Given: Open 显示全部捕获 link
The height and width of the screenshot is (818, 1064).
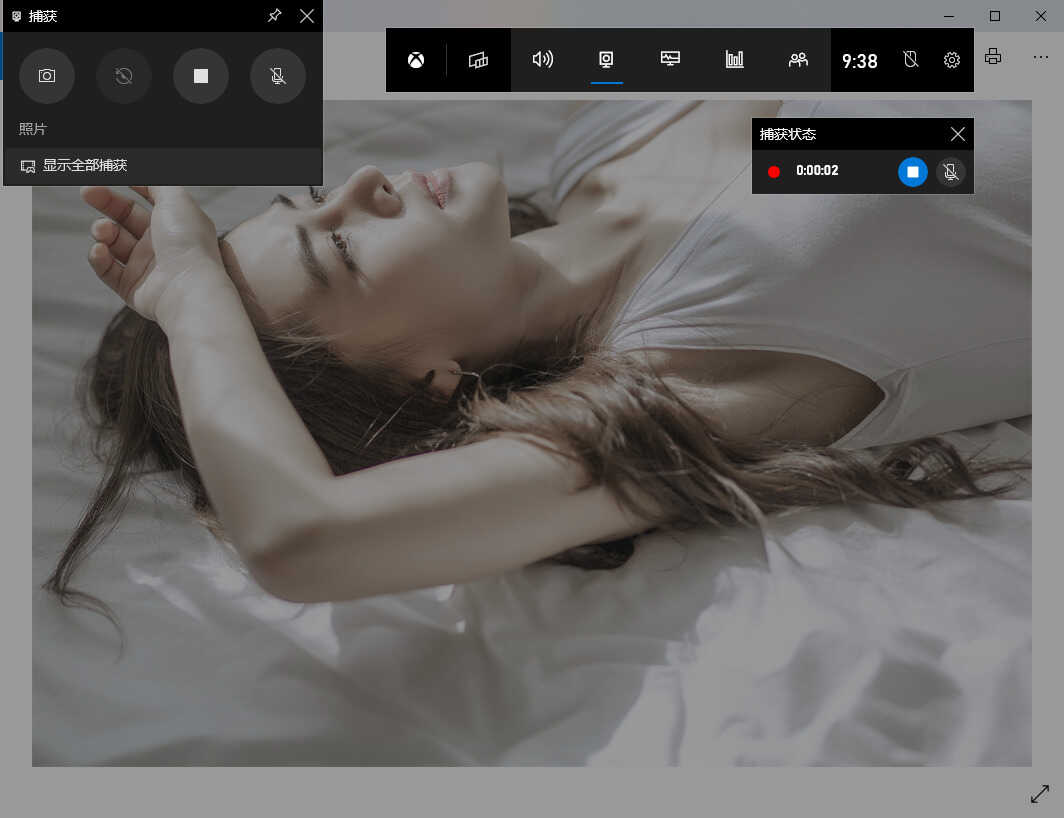Looking at the screenshot, I should point(84,166).
